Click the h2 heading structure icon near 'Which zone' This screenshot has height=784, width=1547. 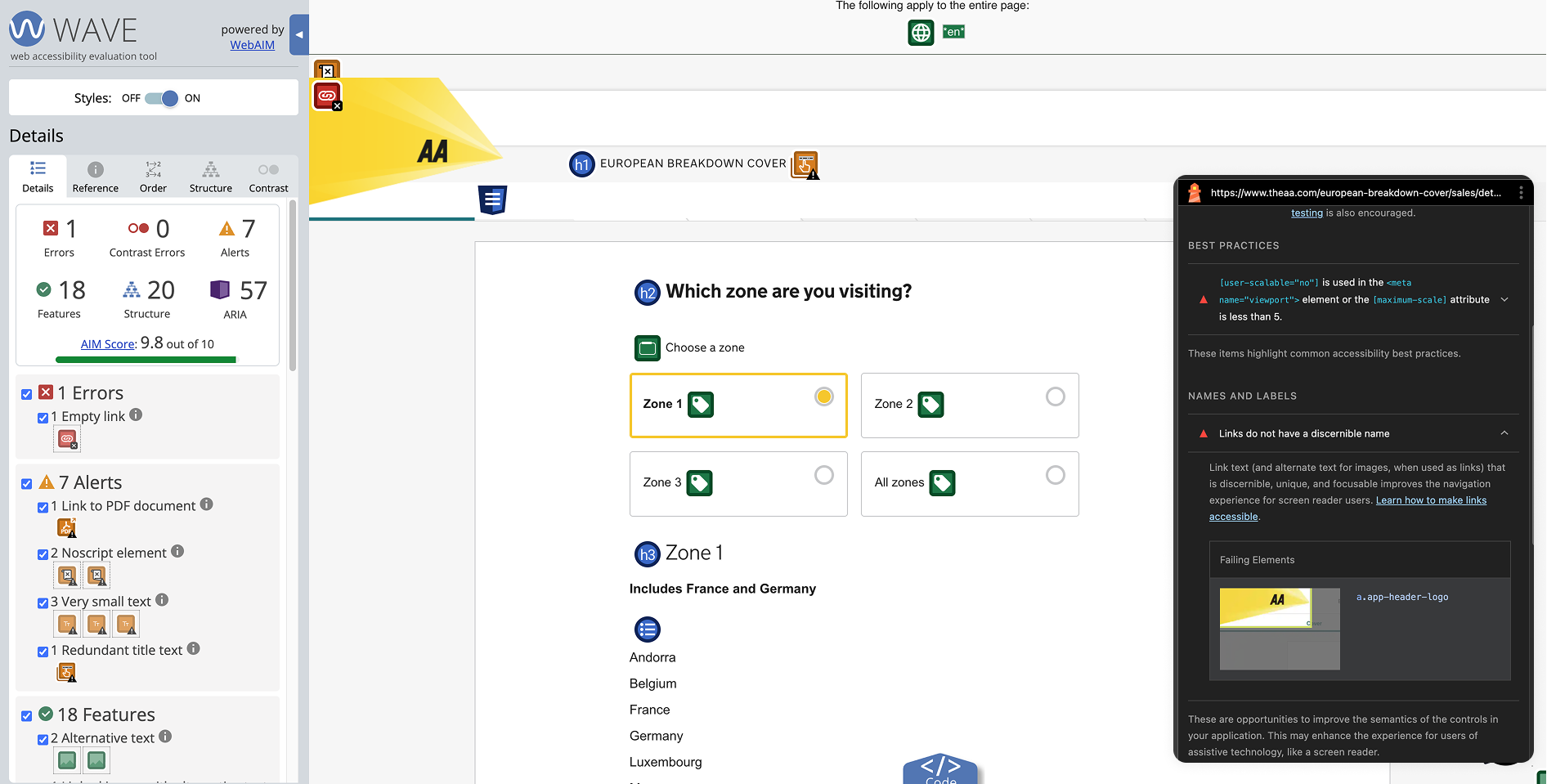click(x=648, y=292)
